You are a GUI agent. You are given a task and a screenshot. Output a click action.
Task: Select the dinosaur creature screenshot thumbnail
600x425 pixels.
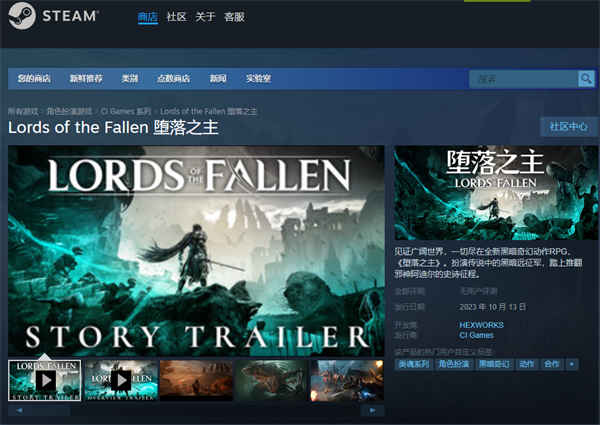[x=270, y=380]
